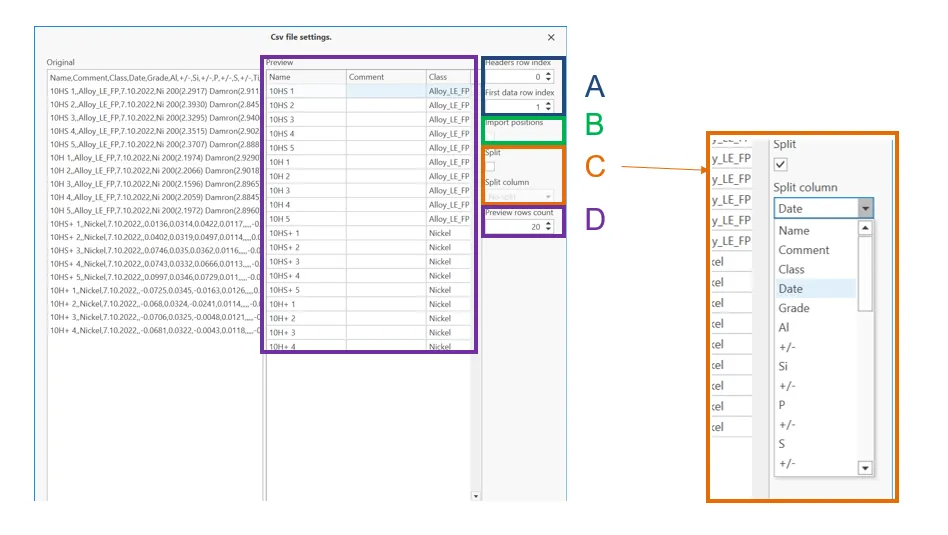
Task: Uncheck the checked Split box in enlarged view
Action: [x=781, y=164]
